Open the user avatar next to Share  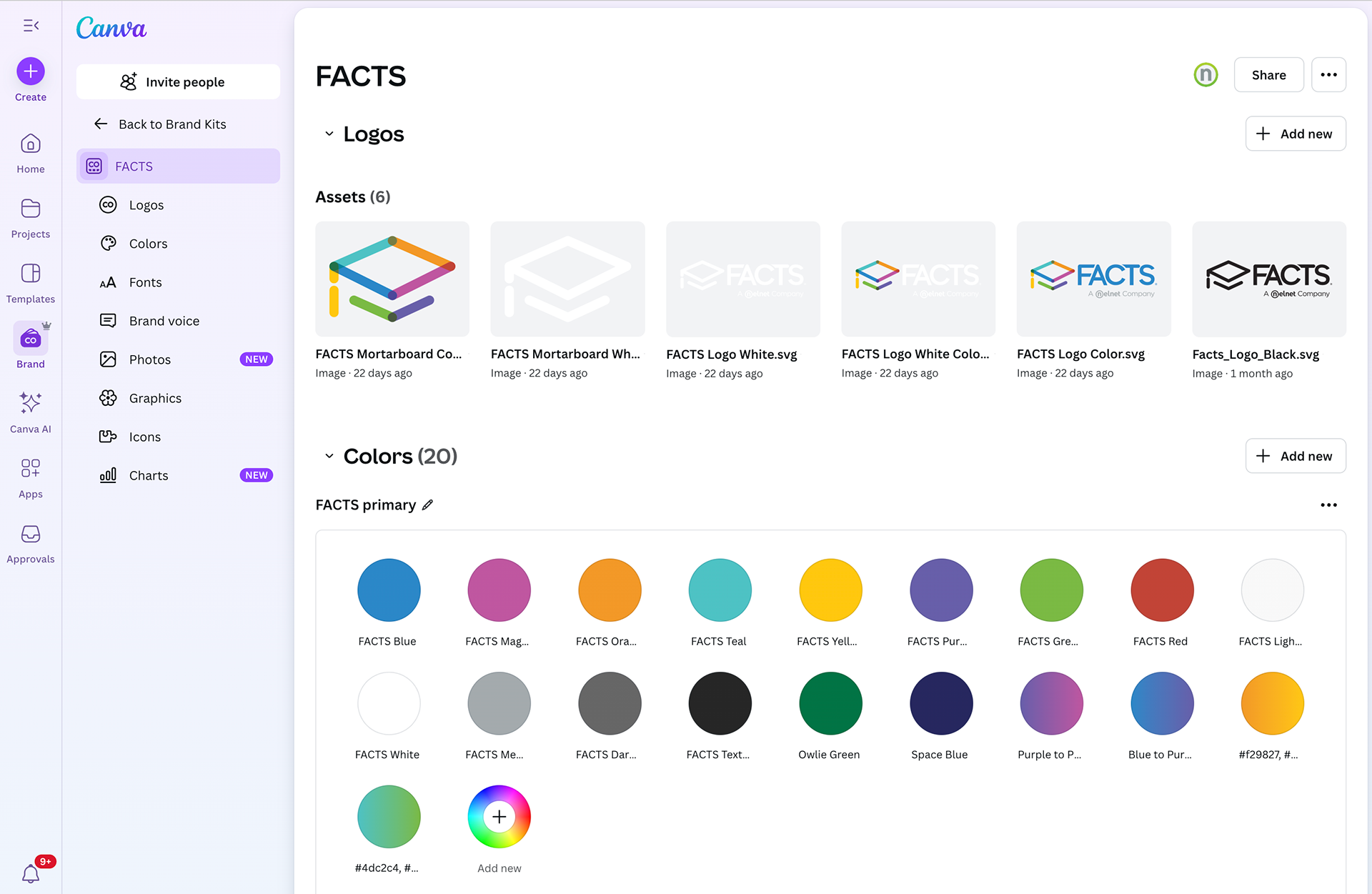point(1206,74)
